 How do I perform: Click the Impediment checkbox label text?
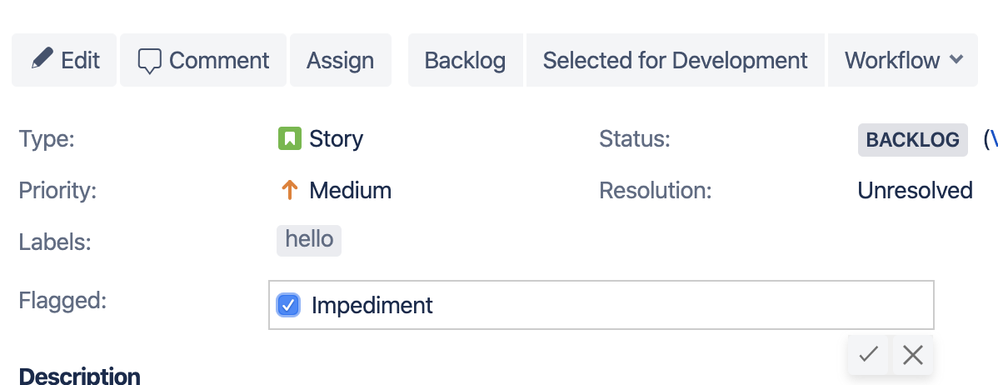tap(372, 305)
